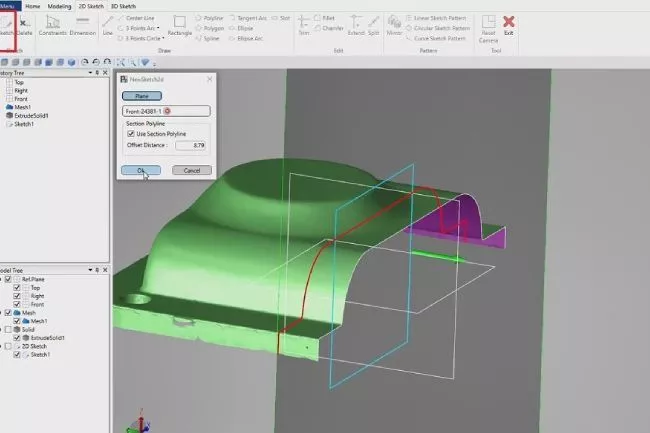The height and width of the screenshot is (433, 650).
Task: Select the Rectangle draw tool
Action: click(181, 24)
